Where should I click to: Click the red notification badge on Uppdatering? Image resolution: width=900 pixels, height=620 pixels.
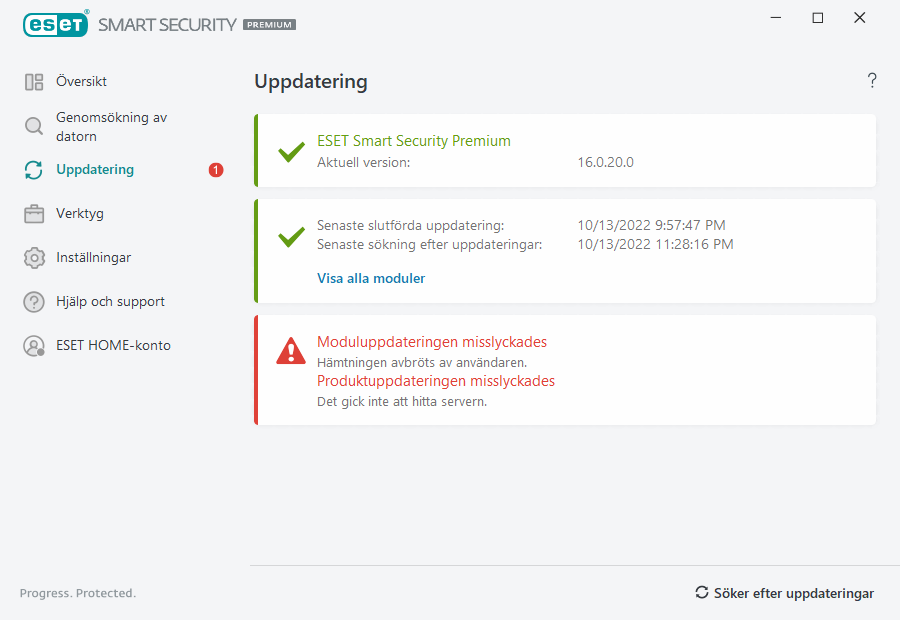[x=216, y=170]
